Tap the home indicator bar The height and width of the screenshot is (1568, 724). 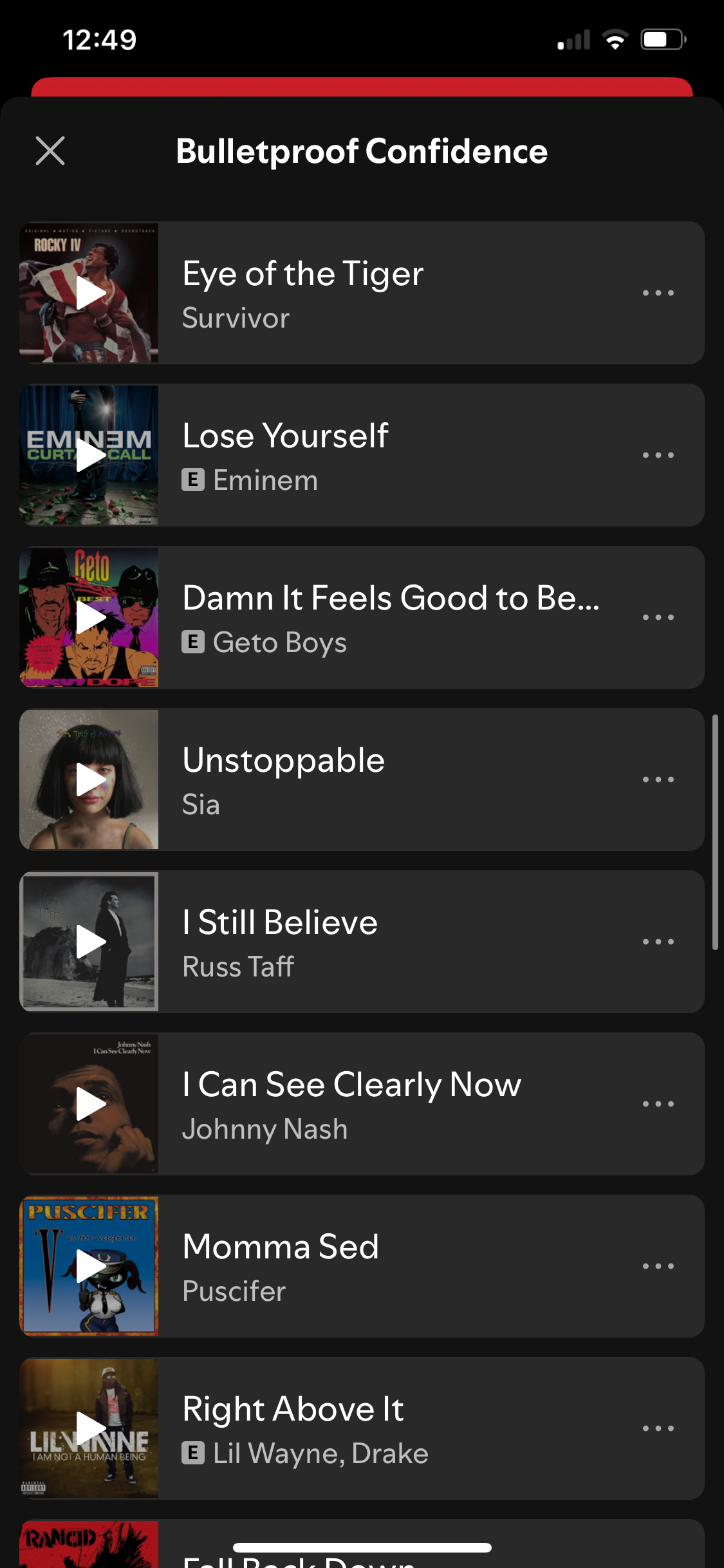[x=362, y=1547]
